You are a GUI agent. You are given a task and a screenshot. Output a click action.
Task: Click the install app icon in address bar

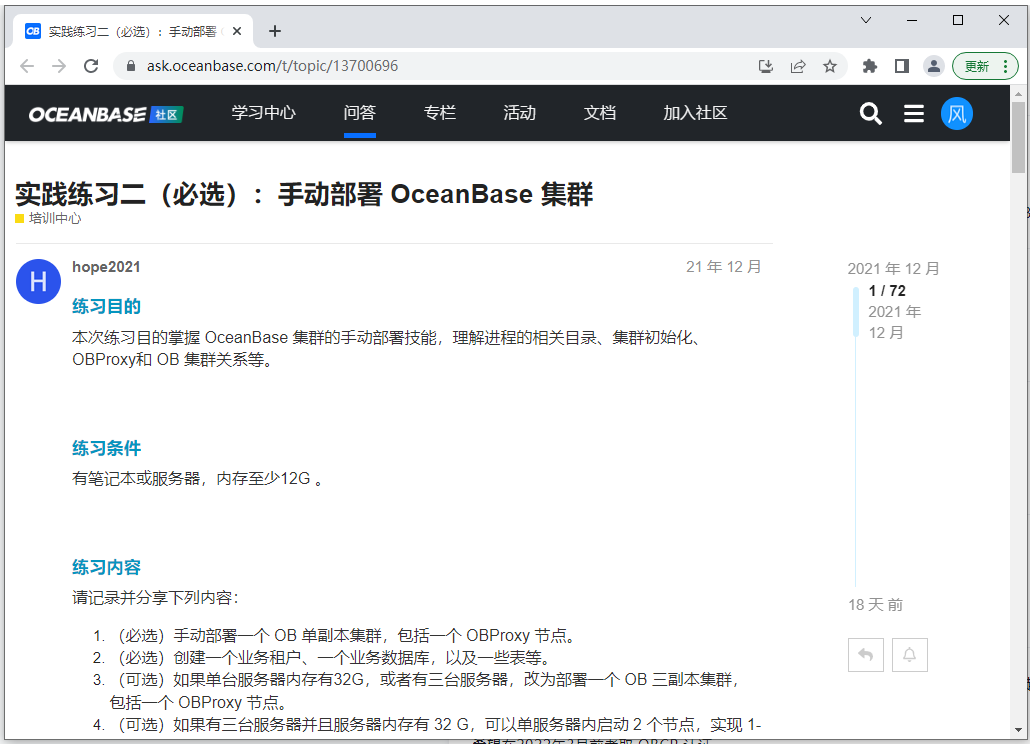coord(766,66)
